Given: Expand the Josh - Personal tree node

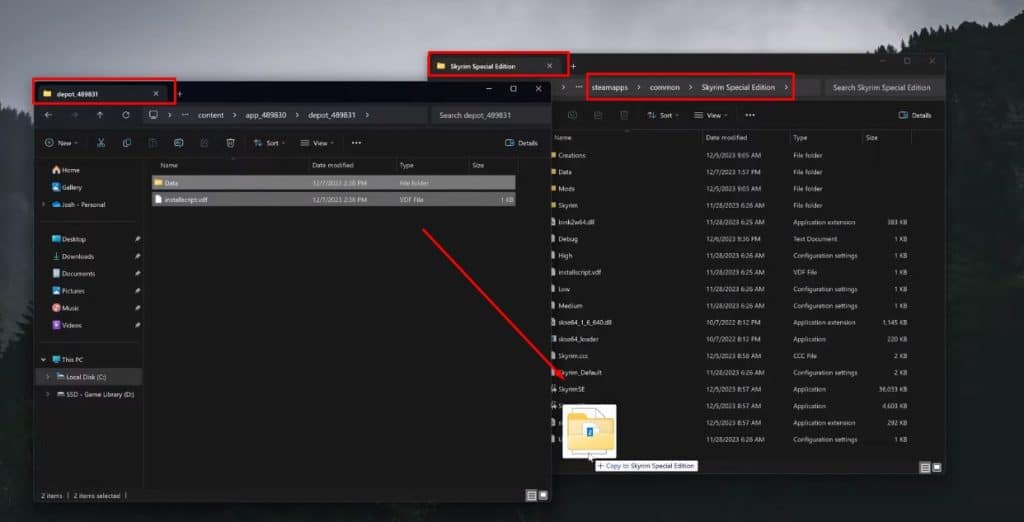Looking at the screenshot, I should coord(44,204).
